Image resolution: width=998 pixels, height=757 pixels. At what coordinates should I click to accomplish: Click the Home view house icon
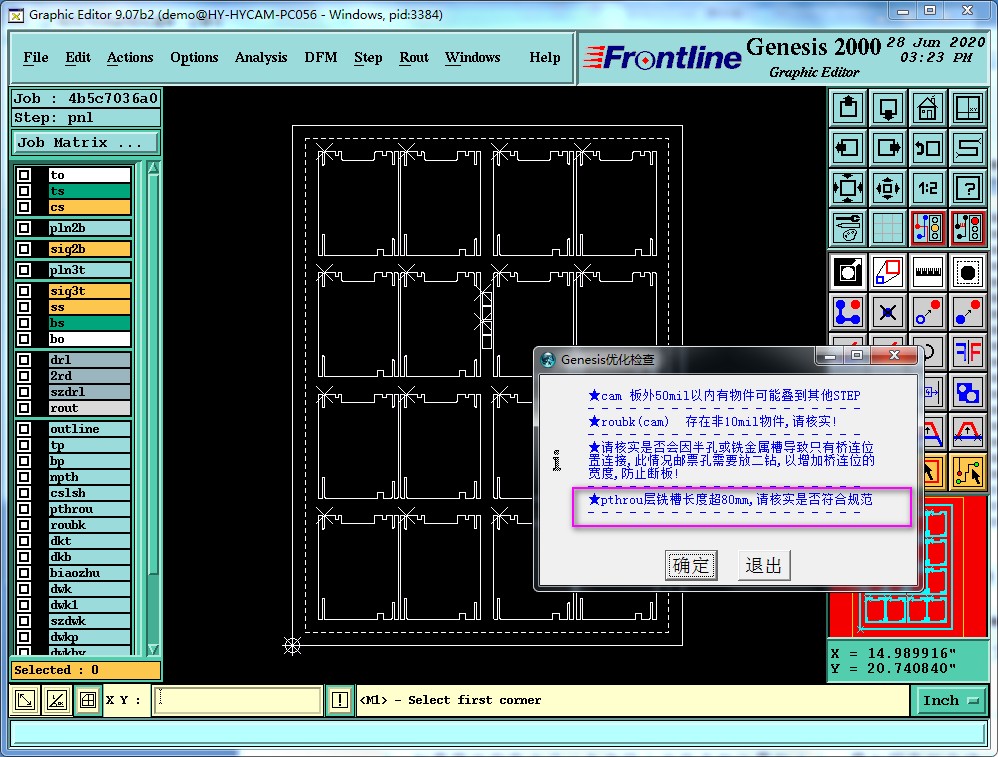[927, 108]
